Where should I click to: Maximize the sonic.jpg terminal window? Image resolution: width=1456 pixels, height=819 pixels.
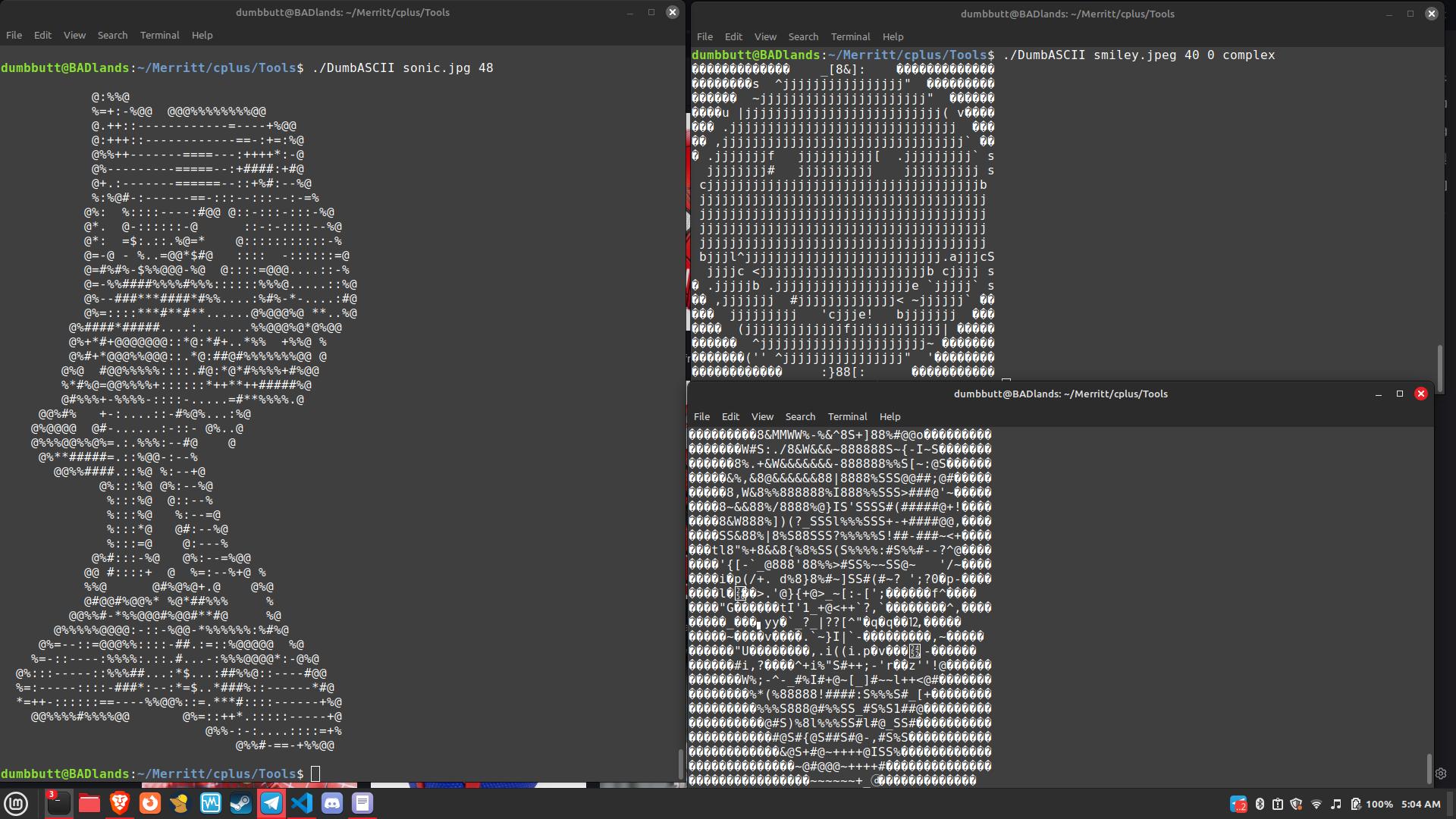coord(651,12)
